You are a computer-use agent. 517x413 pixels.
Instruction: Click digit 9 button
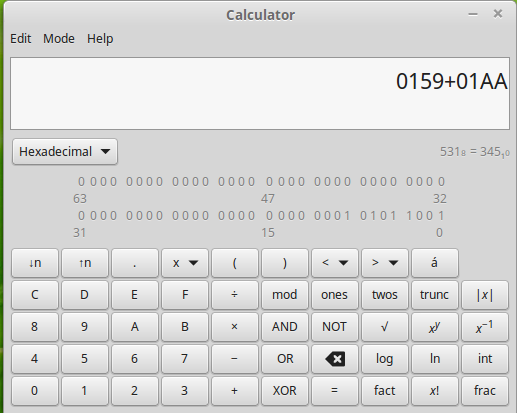point(85,327)
